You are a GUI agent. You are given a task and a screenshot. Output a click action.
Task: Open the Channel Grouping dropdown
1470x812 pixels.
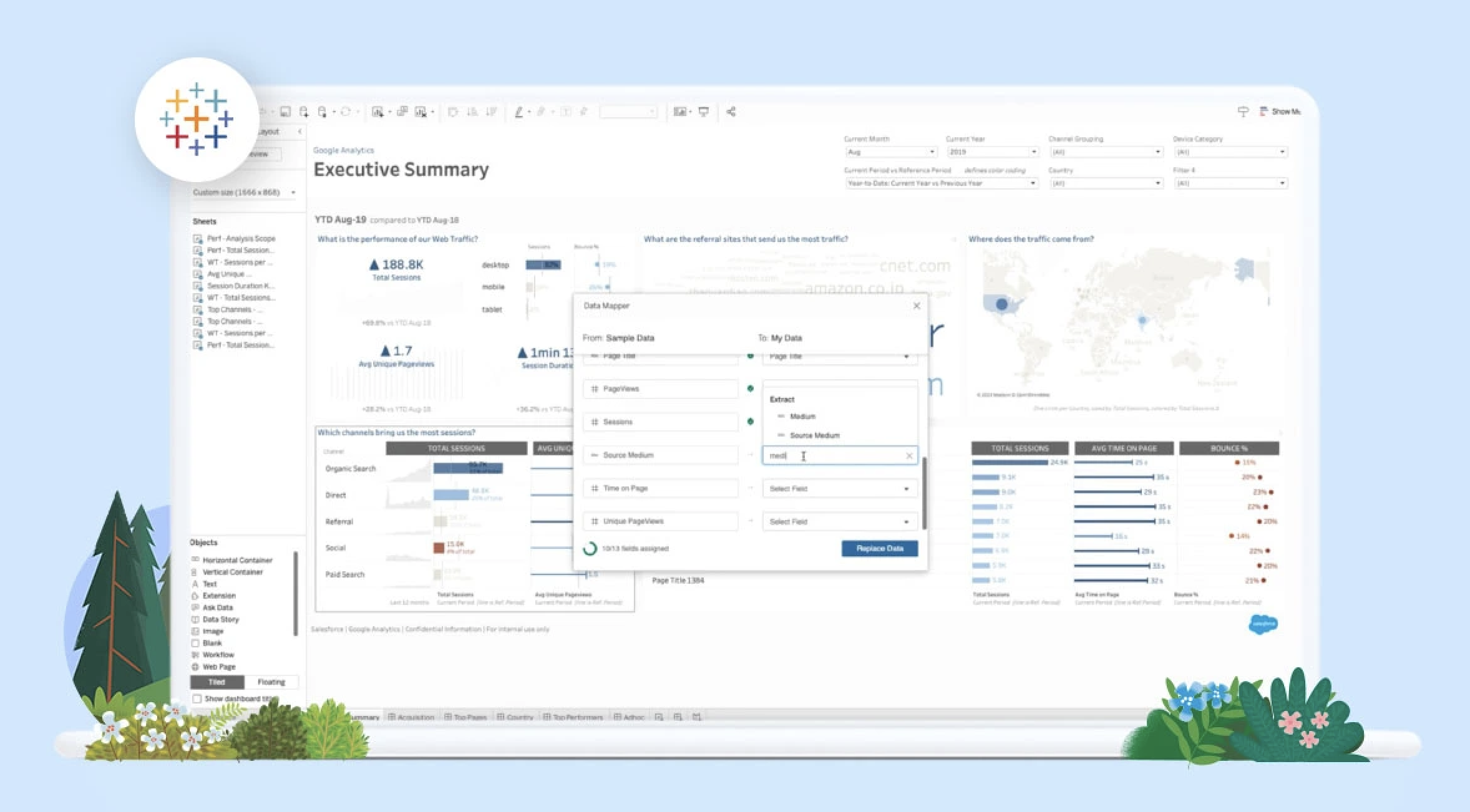click(1106, 152)
